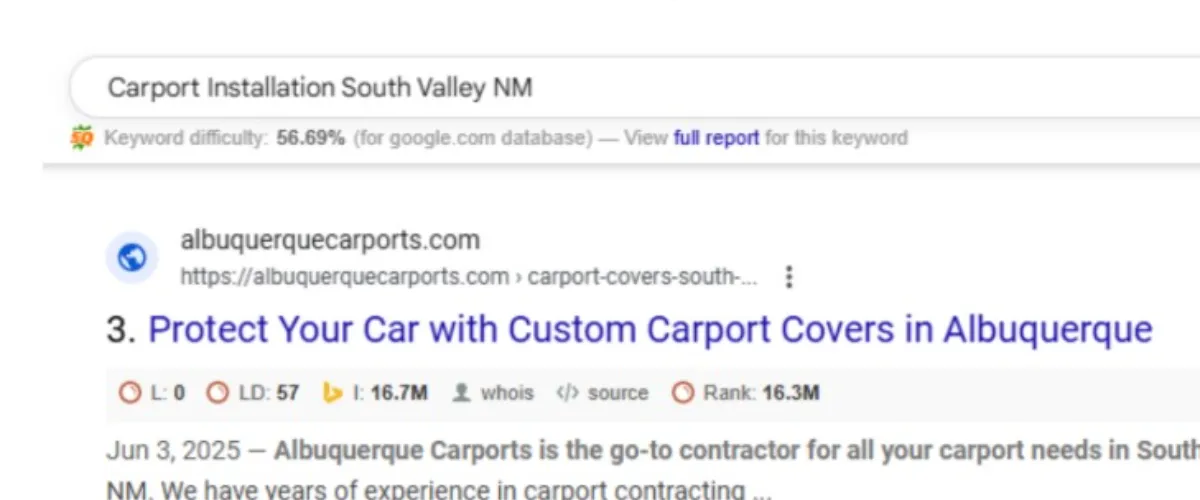Image resolution: width=1200 pixels, height=500 pixels.
Task: Click the circular icon next to Rank
Action: tap(683, 393)
